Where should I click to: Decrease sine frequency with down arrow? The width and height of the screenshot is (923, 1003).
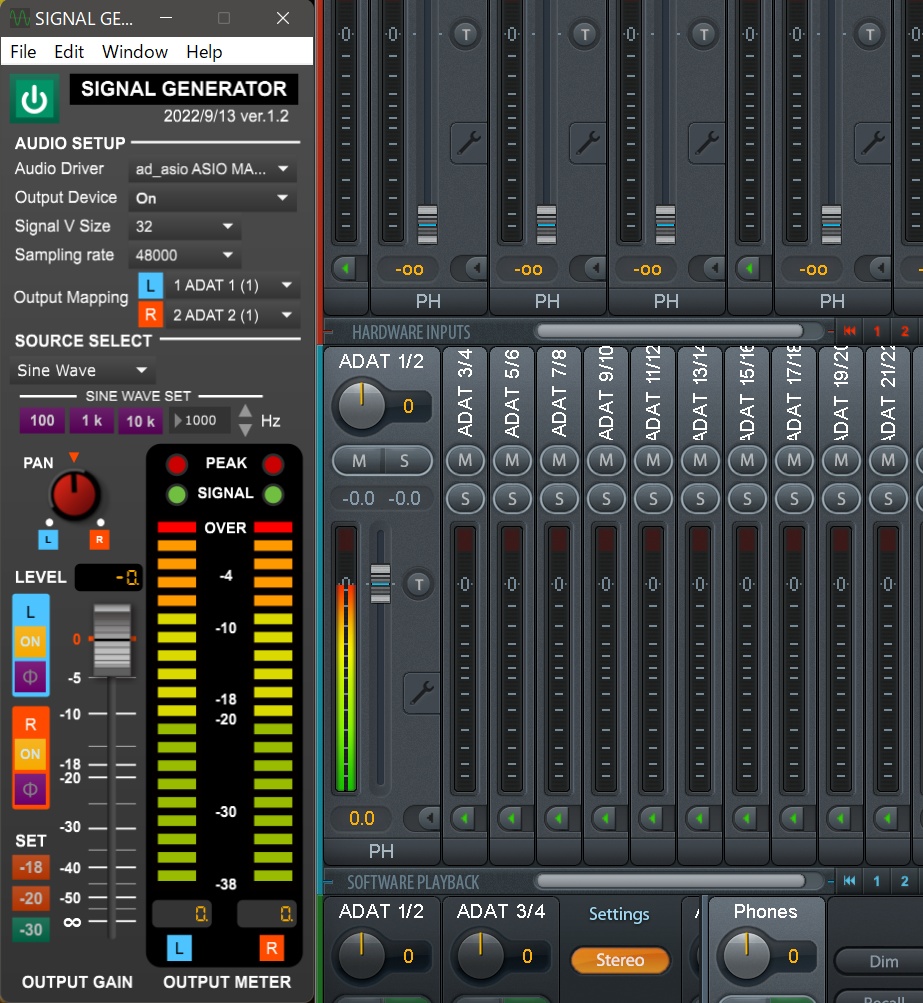click(x=246, y=430)
